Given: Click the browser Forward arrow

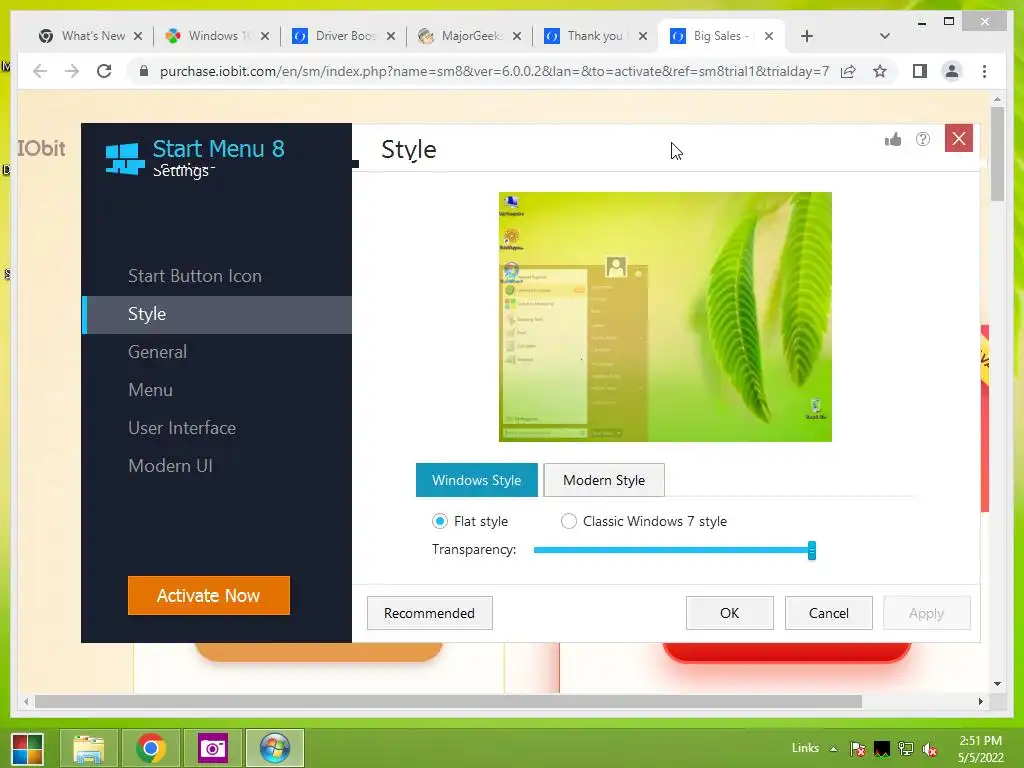Looking at the screenshot, I should pos(72,71).
